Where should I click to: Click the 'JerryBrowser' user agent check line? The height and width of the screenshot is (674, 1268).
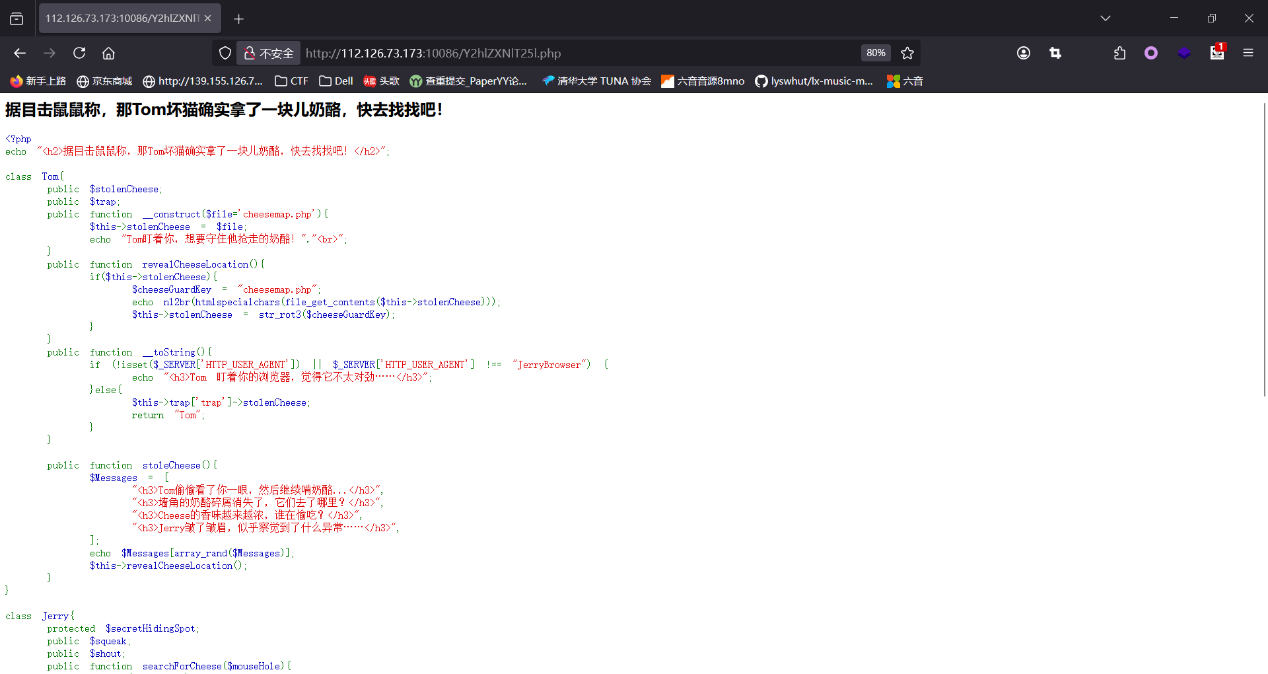click(x=349, y=365)
